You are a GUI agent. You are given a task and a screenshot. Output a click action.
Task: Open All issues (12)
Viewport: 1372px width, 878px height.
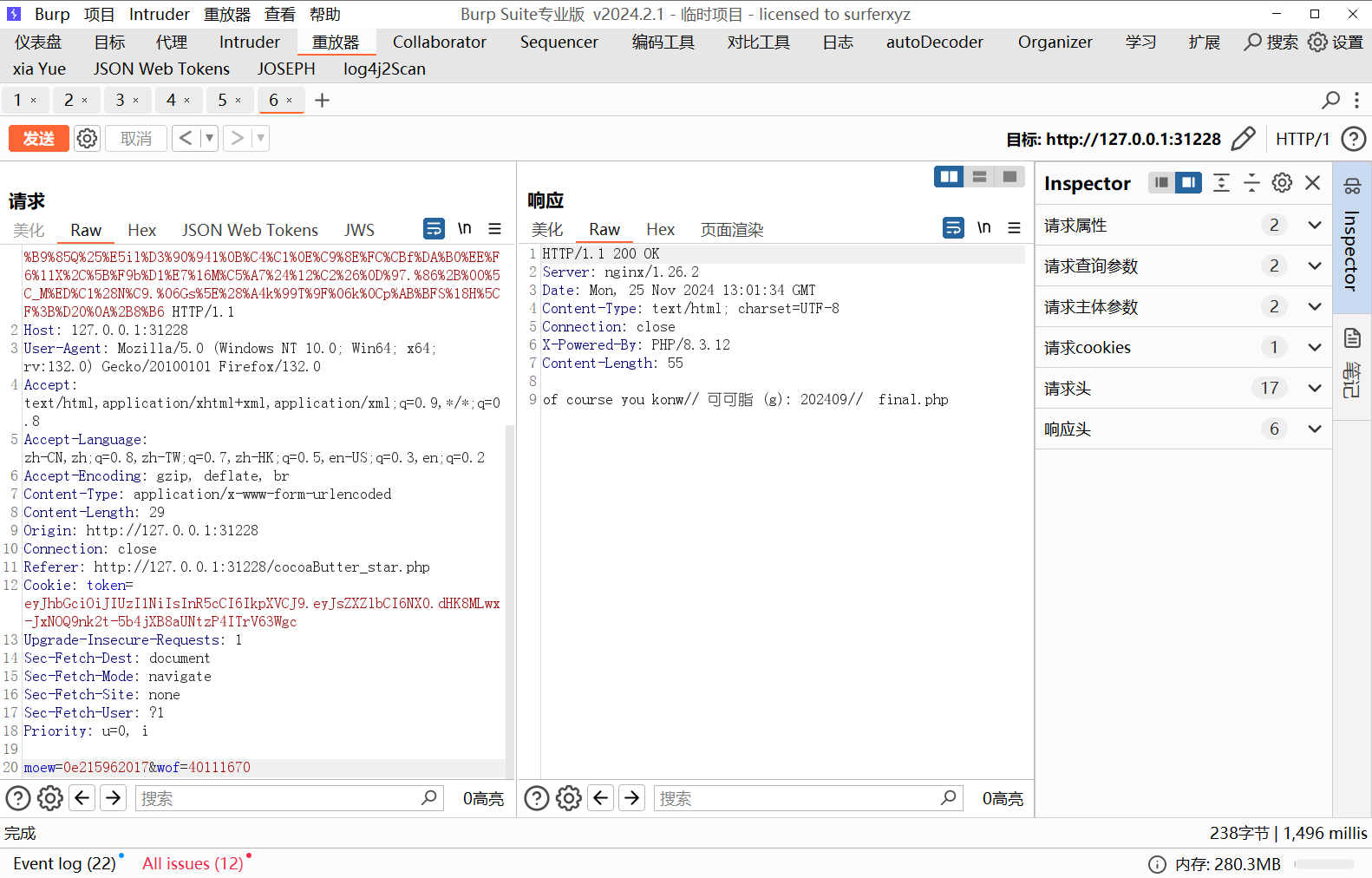[x=193, y=863]
